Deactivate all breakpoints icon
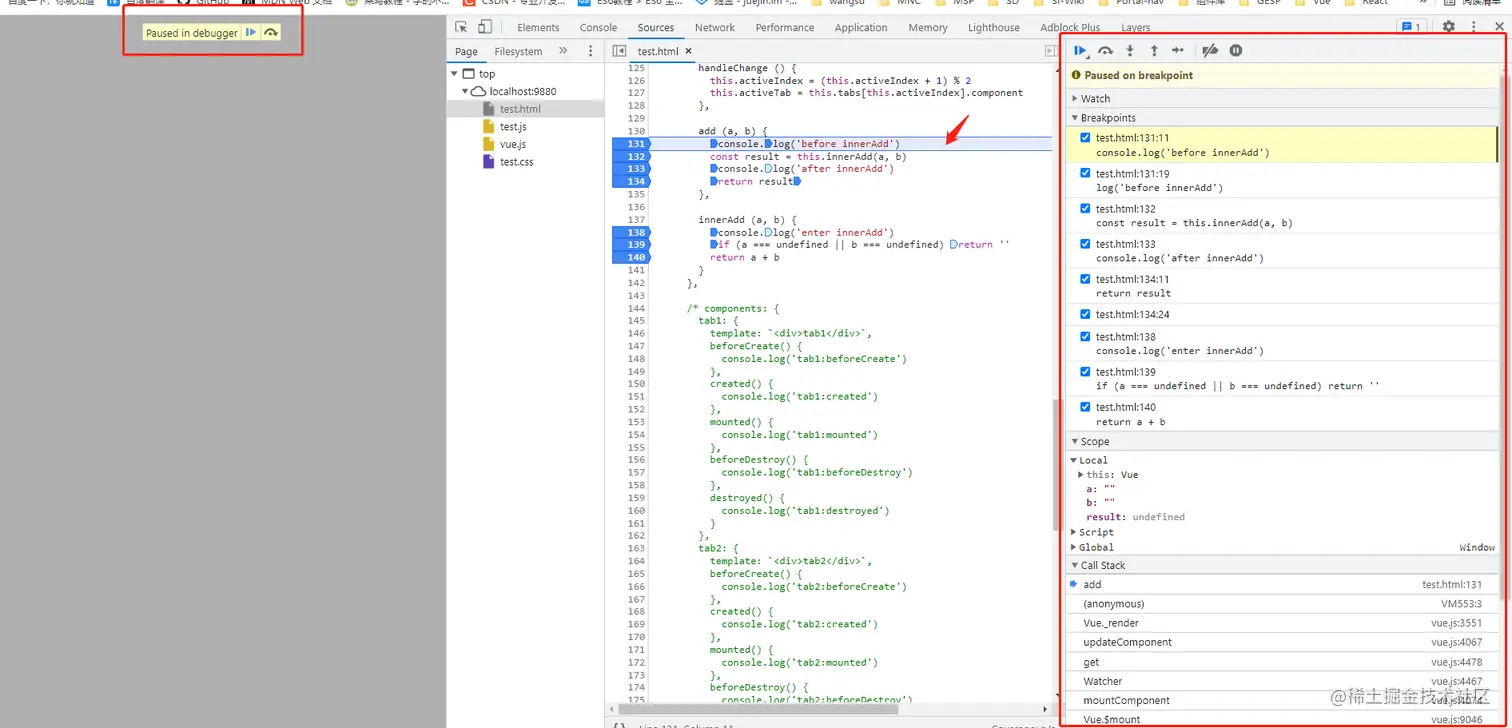Screen dimensions: 1512x728 pos(1210,51)
